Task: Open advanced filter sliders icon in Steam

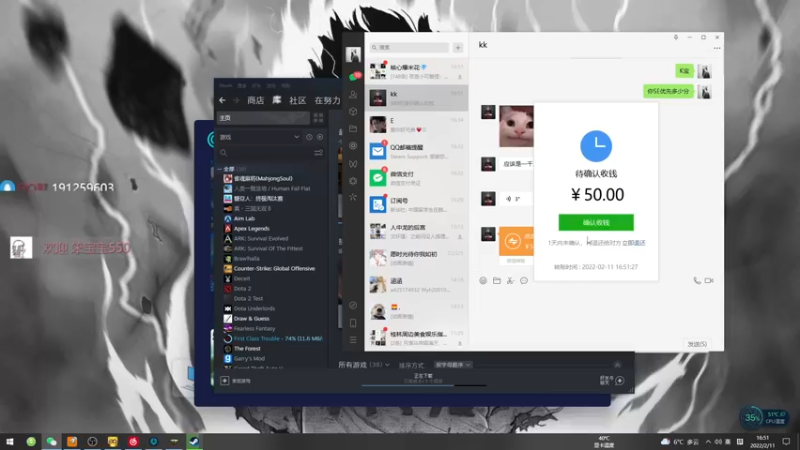Action: click(318, 153)
